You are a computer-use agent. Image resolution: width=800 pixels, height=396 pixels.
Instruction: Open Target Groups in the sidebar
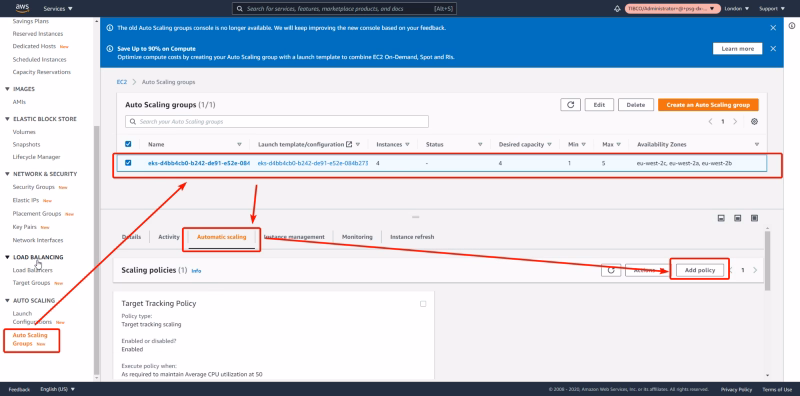tap(31, 283)
